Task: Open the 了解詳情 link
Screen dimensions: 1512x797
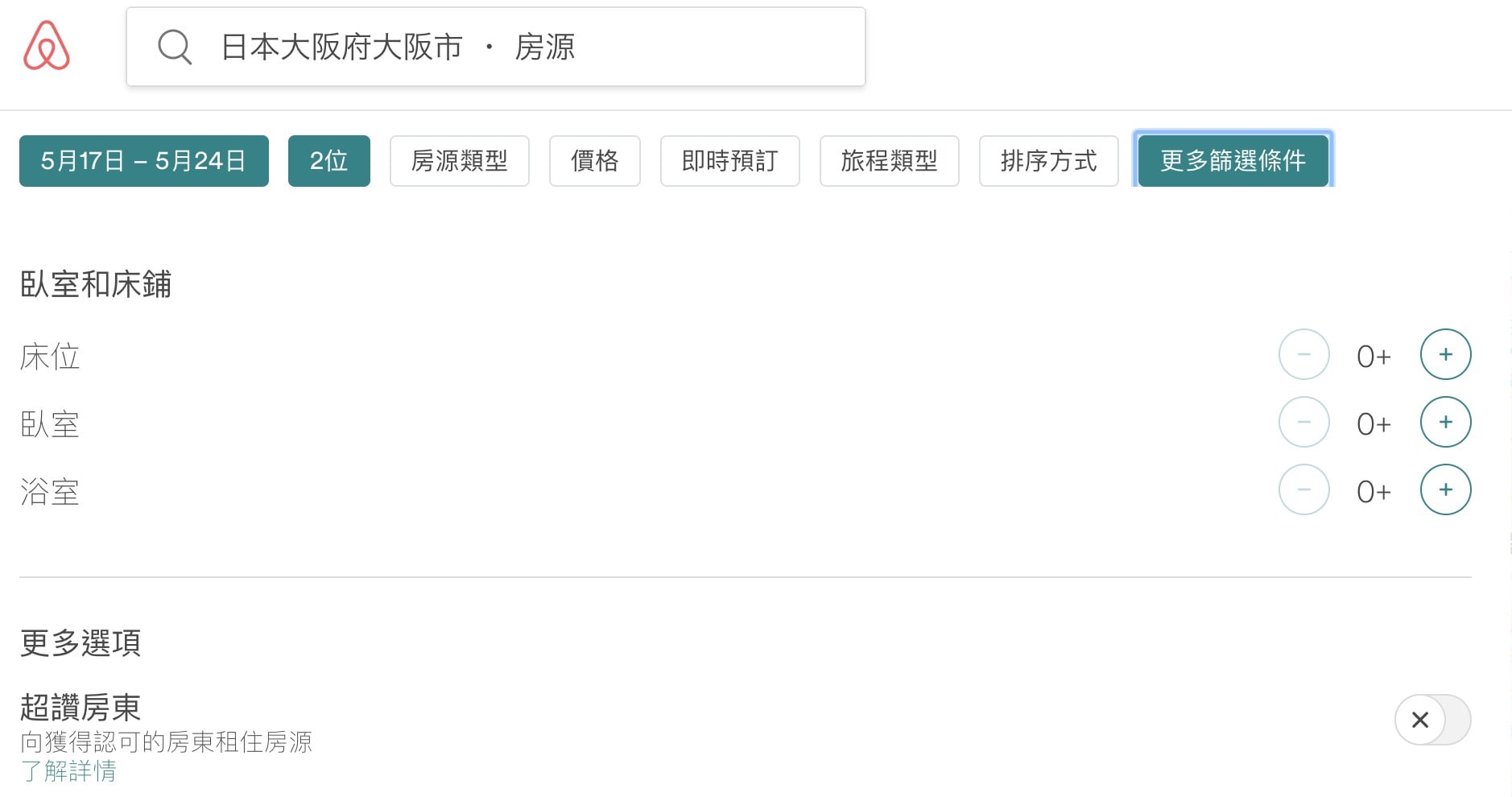Action: pos(68,771)
